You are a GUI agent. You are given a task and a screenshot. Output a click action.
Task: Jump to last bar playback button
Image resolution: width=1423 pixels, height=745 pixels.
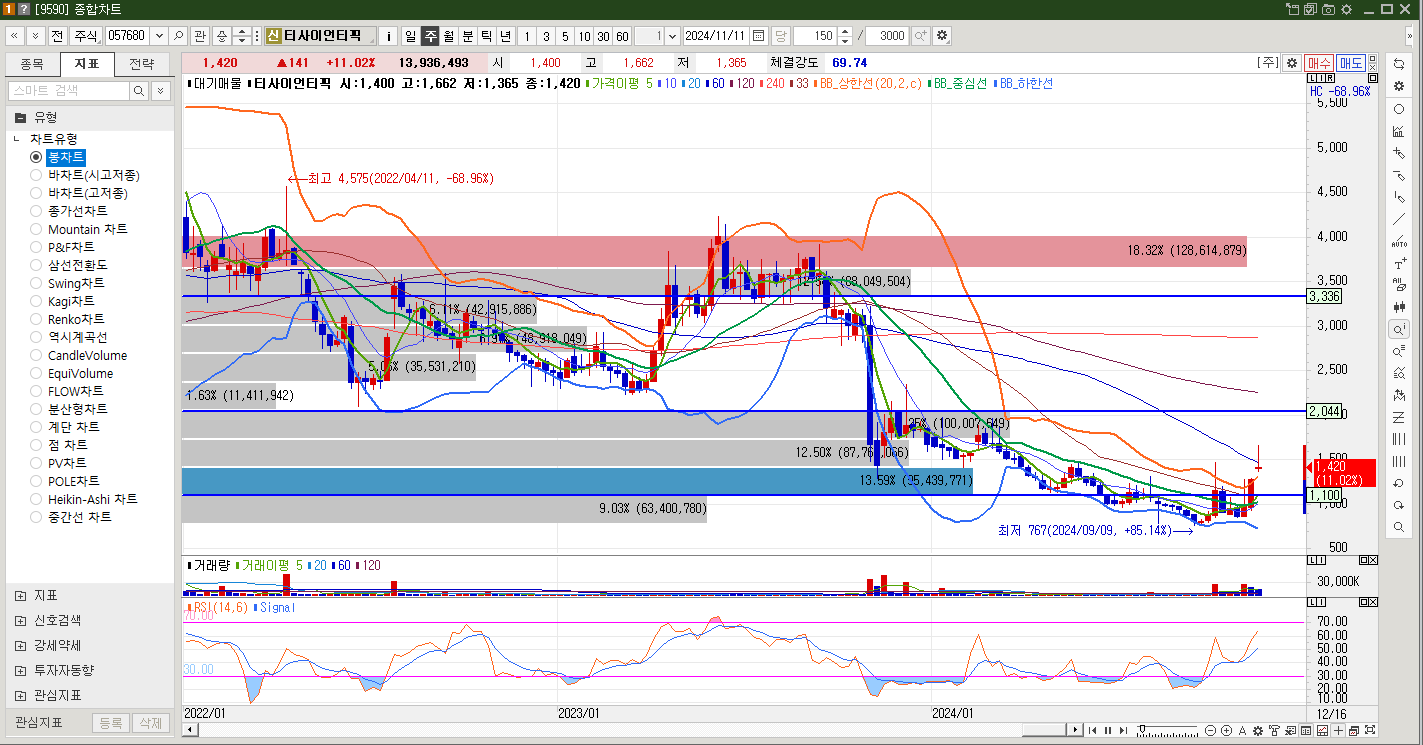[x=1123, y=731]
